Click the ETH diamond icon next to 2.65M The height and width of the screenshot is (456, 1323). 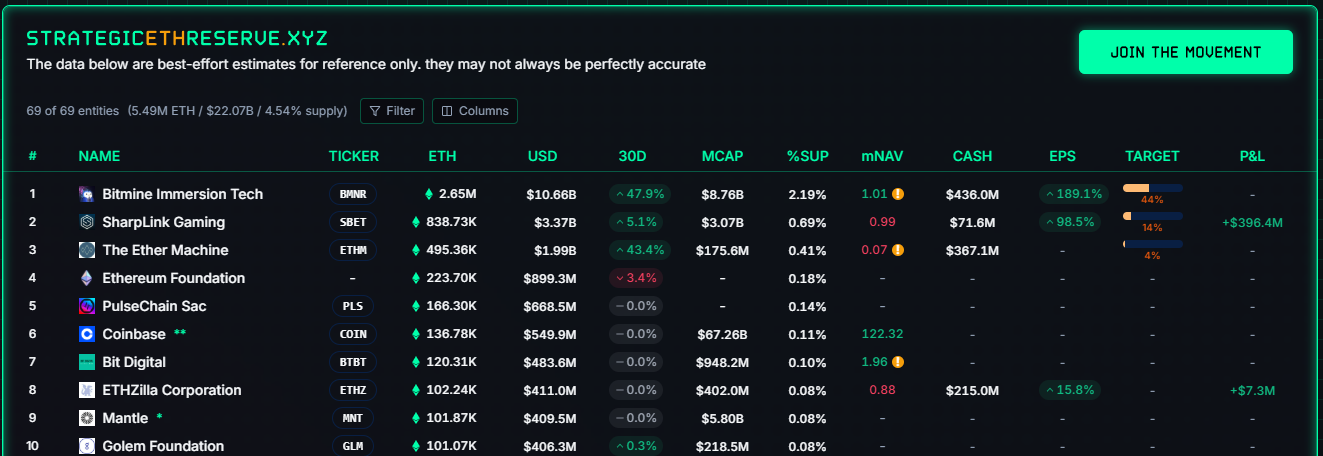pyautogui.click(x=429, y=194)
